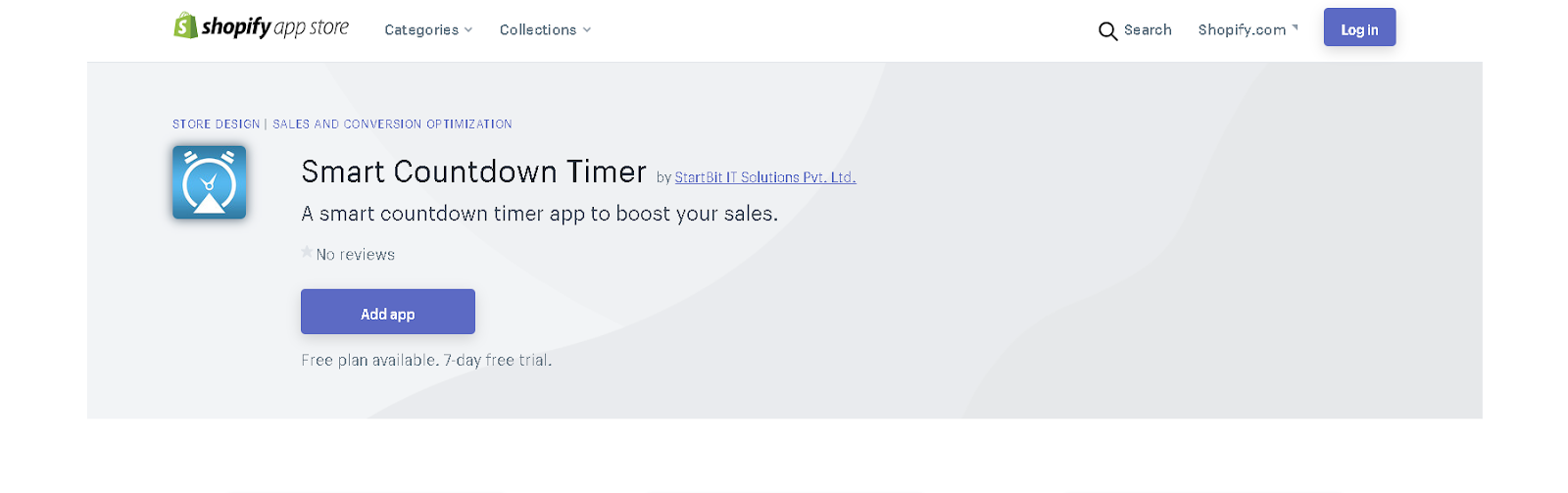Expand the chevron next to Categories
1568x493 pixels.
point(468,30)
